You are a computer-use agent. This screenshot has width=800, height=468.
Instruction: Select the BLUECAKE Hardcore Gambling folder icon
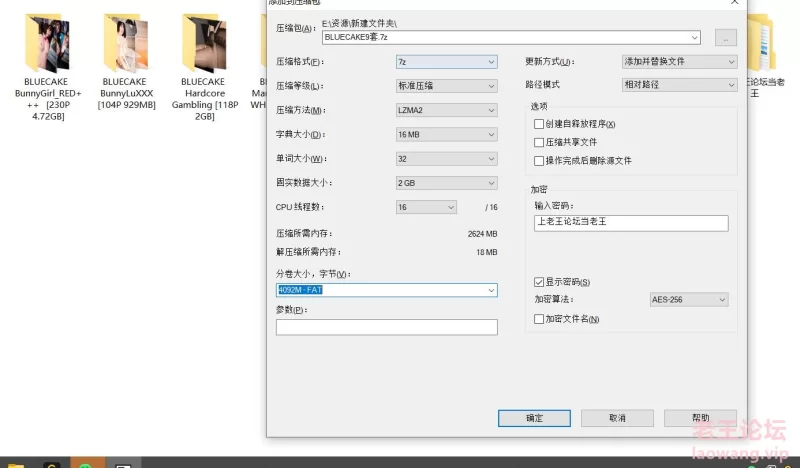pyautogui.click(x=204, y=43)
